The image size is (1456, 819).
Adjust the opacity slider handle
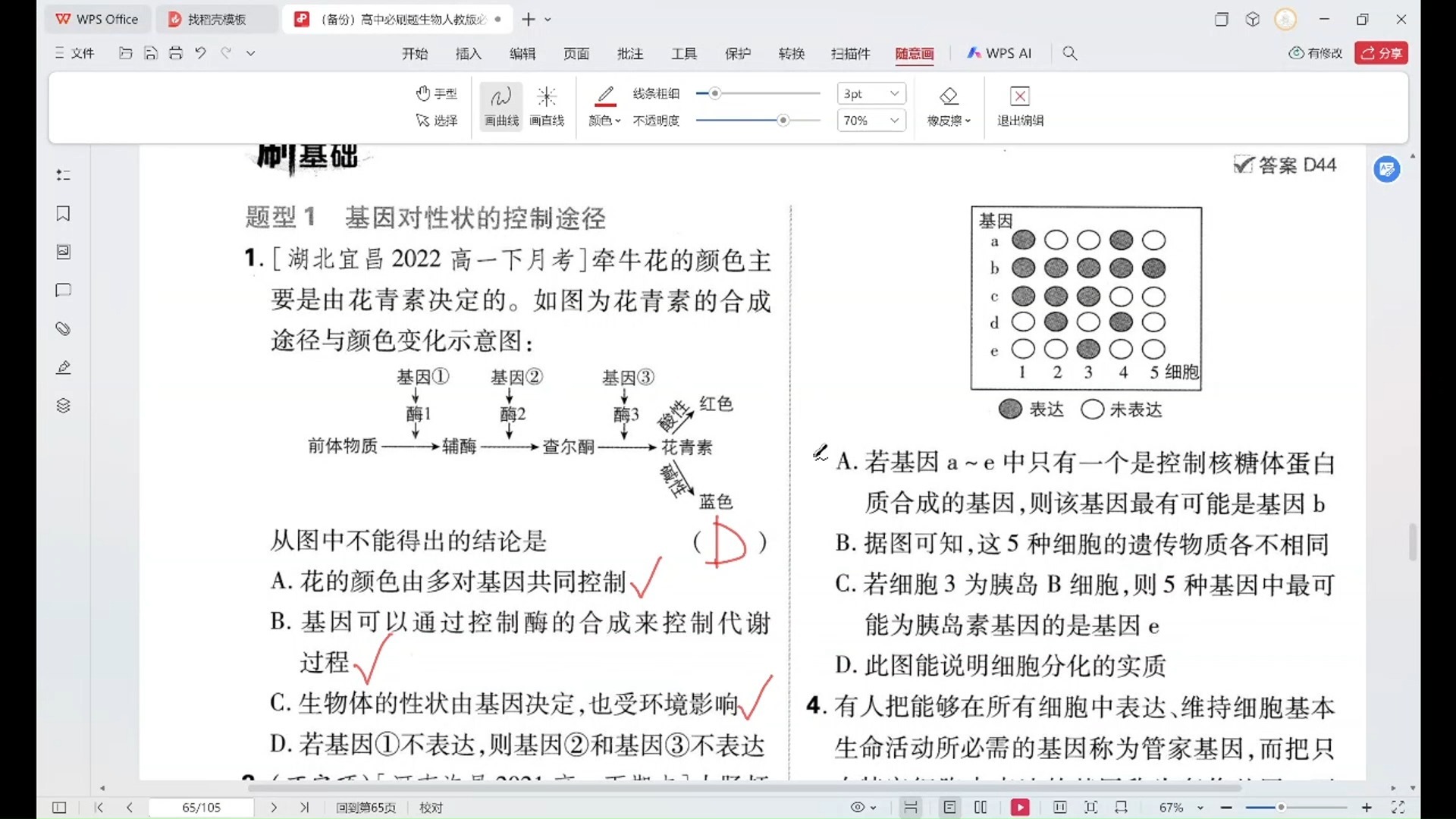point(783,121)
